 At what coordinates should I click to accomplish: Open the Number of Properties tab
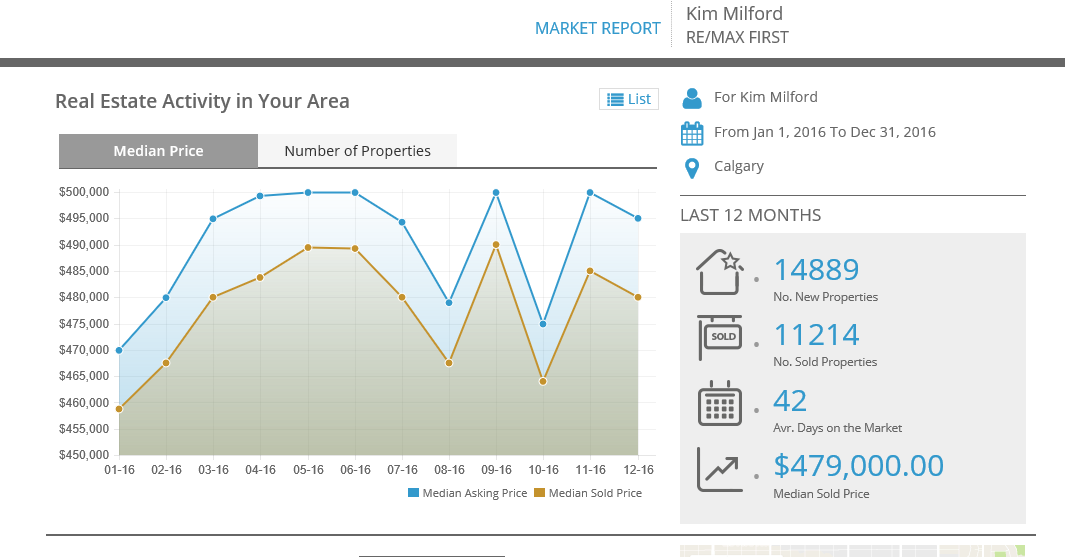point(357,151)
